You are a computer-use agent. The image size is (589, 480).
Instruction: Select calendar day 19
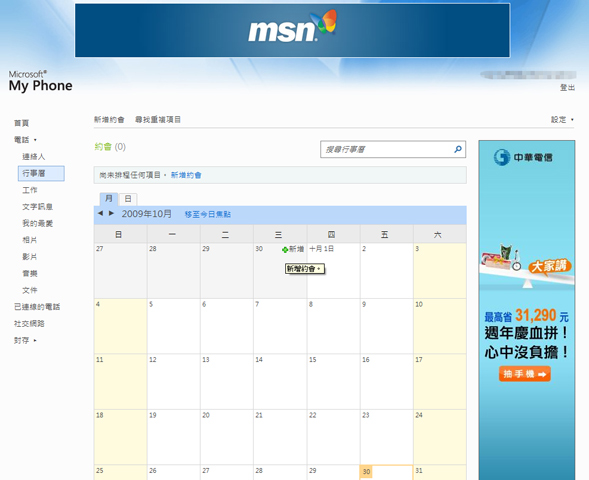click(174, 437)
